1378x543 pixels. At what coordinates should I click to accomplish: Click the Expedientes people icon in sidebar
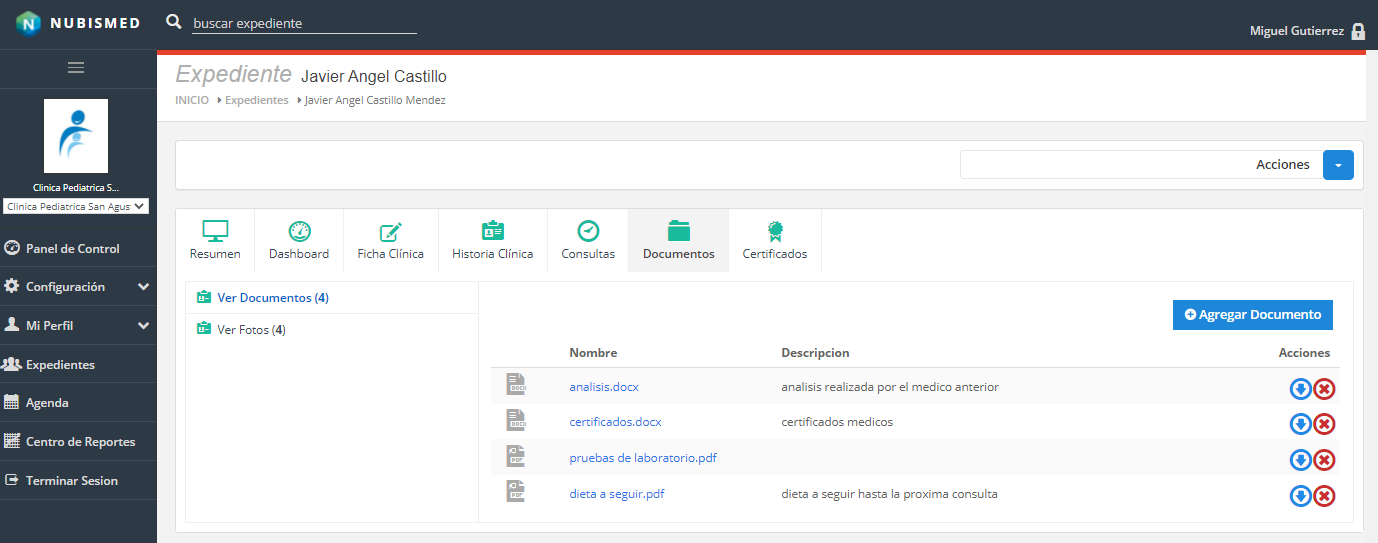point(12,364)
